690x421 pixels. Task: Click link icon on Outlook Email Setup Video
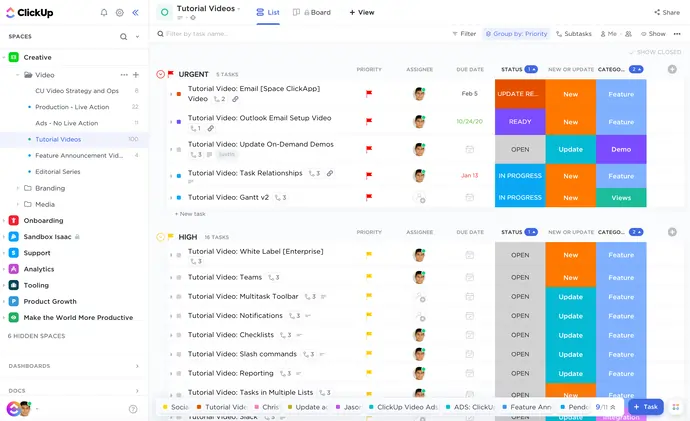pos(211,128)
